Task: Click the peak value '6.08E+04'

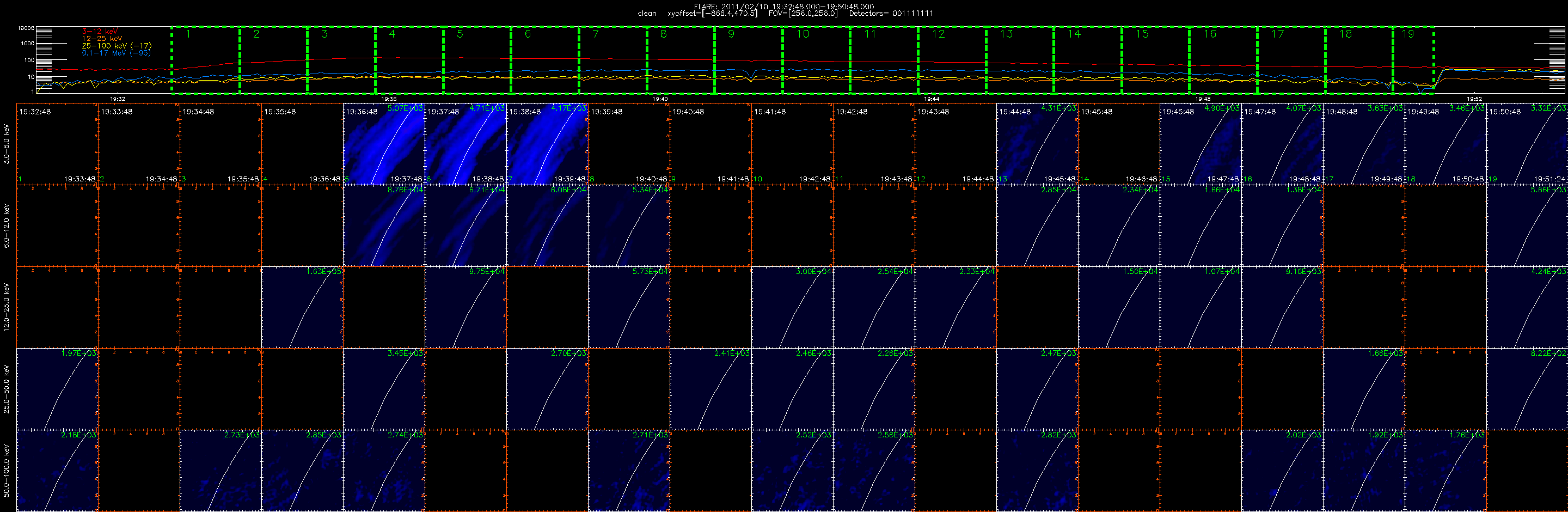Action: [x=568, y=190]
